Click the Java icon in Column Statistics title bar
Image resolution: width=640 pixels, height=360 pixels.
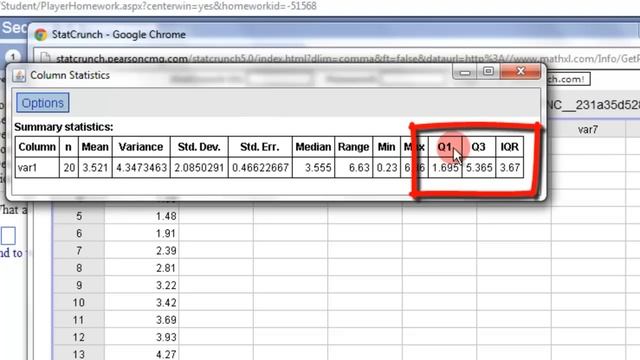[19, 75]
